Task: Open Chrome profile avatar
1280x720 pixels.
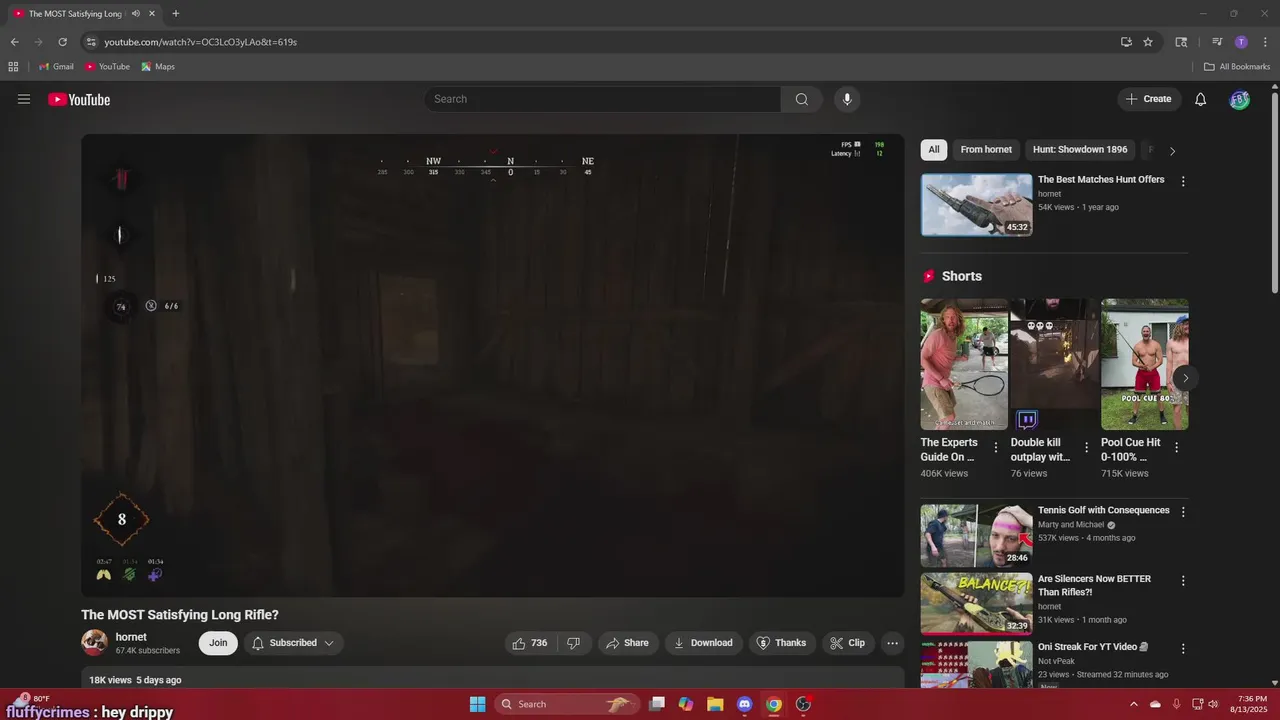Action: pos(1241,42)
